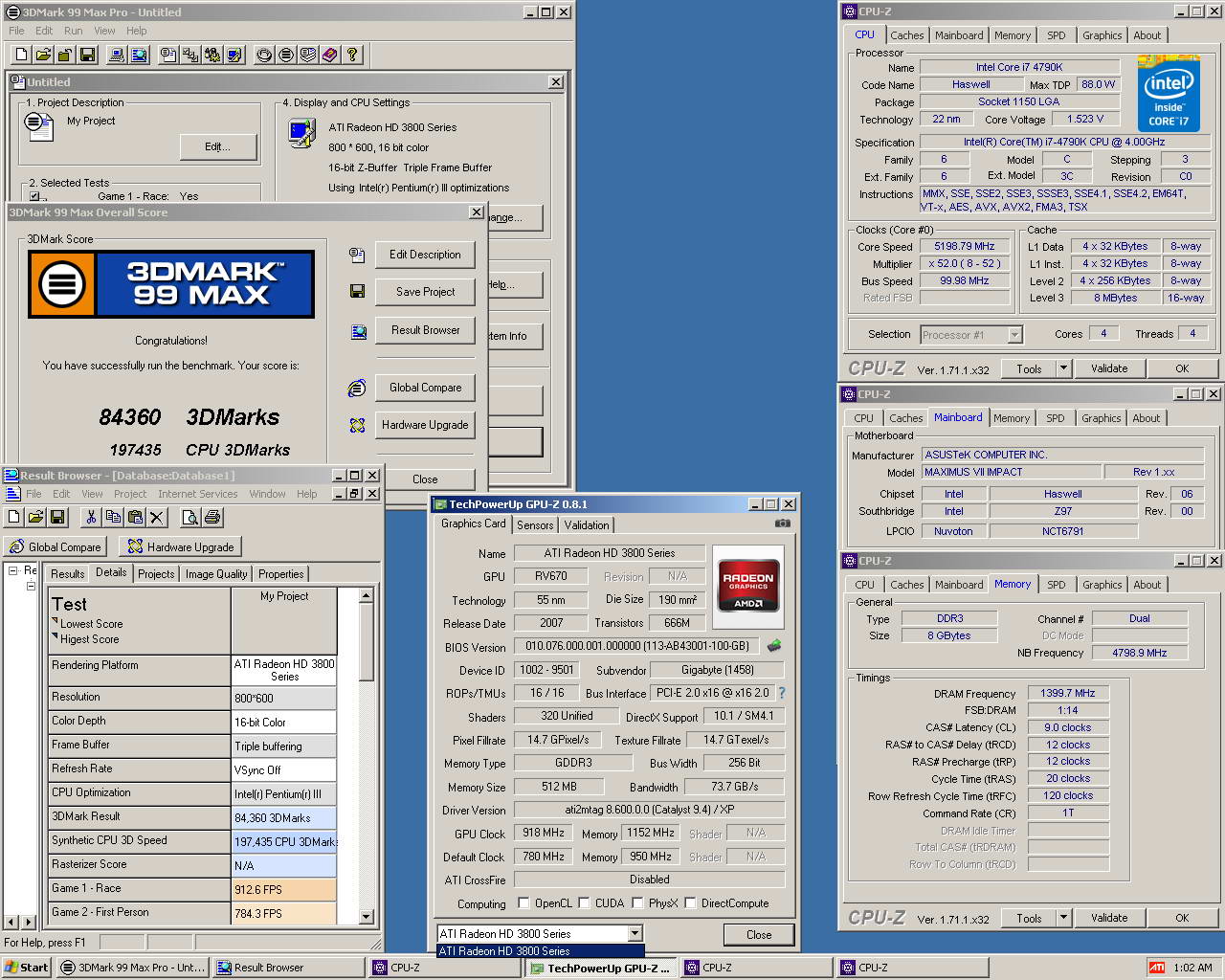Switch to TechPowerUp GPU-Z taskbar item
Viewport: 1225px width, 980px height.
(601, 968)
